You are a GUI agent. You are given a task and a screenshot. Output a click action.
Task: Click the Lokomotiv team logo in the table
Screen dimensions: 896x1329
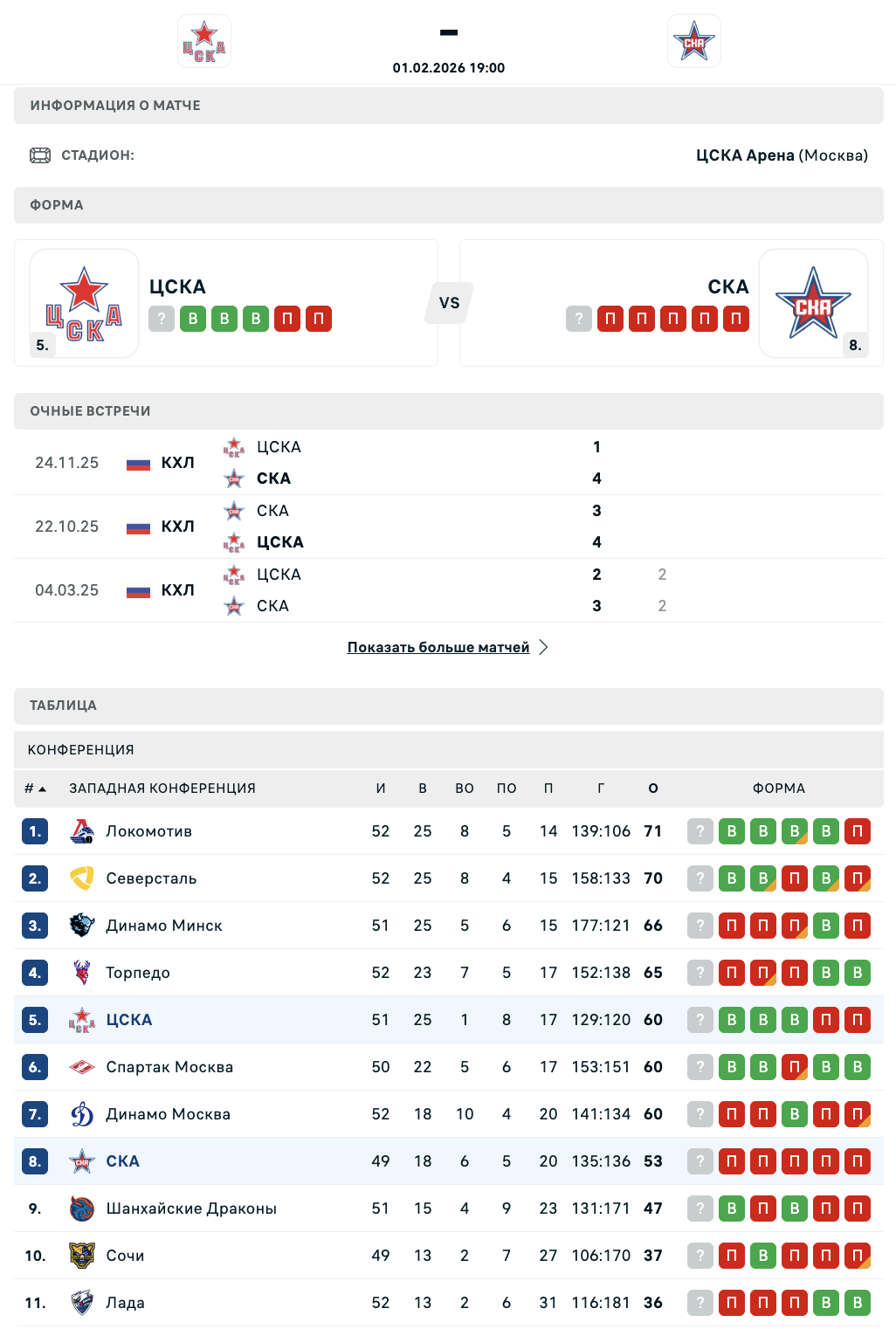pyautogui.click(x=82, y=831)
